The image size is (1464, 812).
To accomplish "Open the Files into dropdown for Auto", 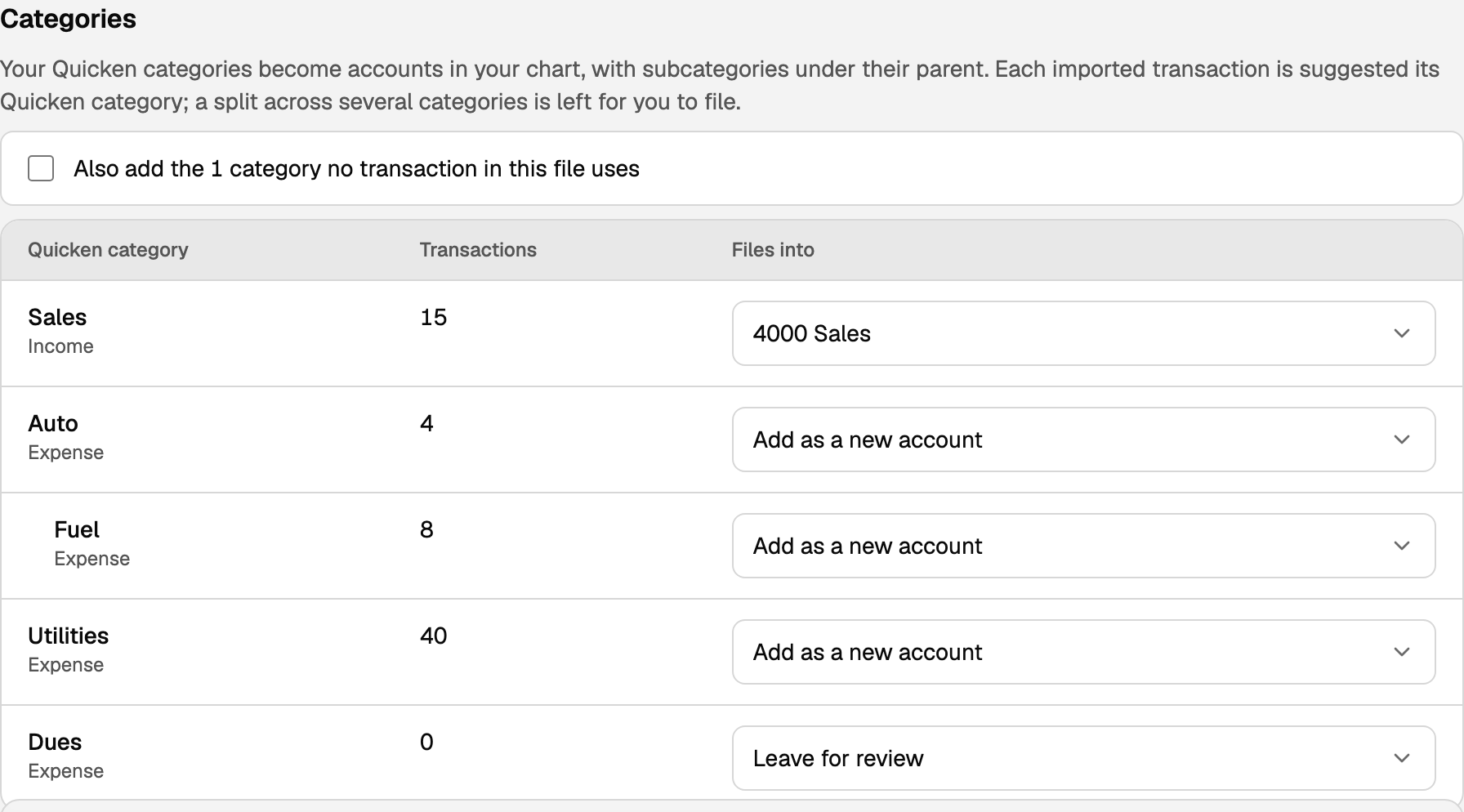I will pos(1083,439).
